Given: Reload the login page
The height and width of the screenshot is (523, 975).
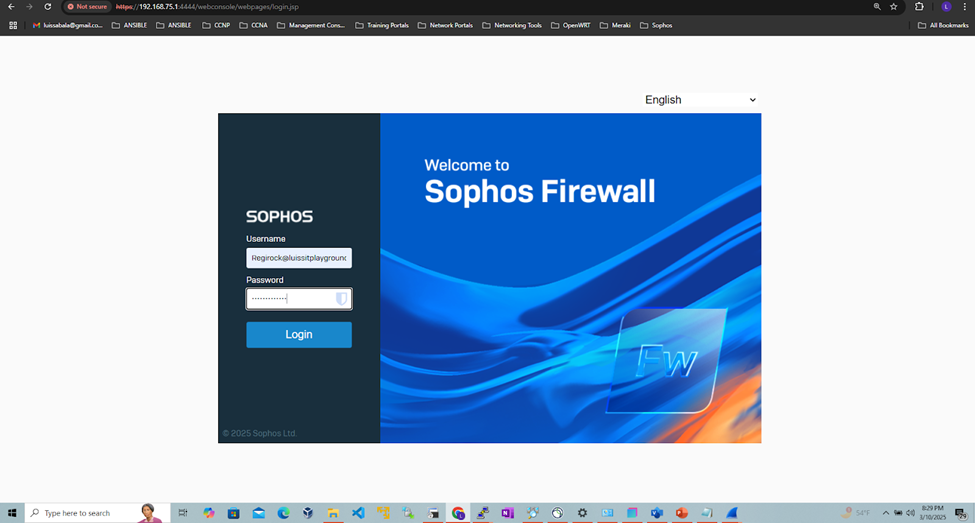Looking at the screenshot, I should 48,7.
